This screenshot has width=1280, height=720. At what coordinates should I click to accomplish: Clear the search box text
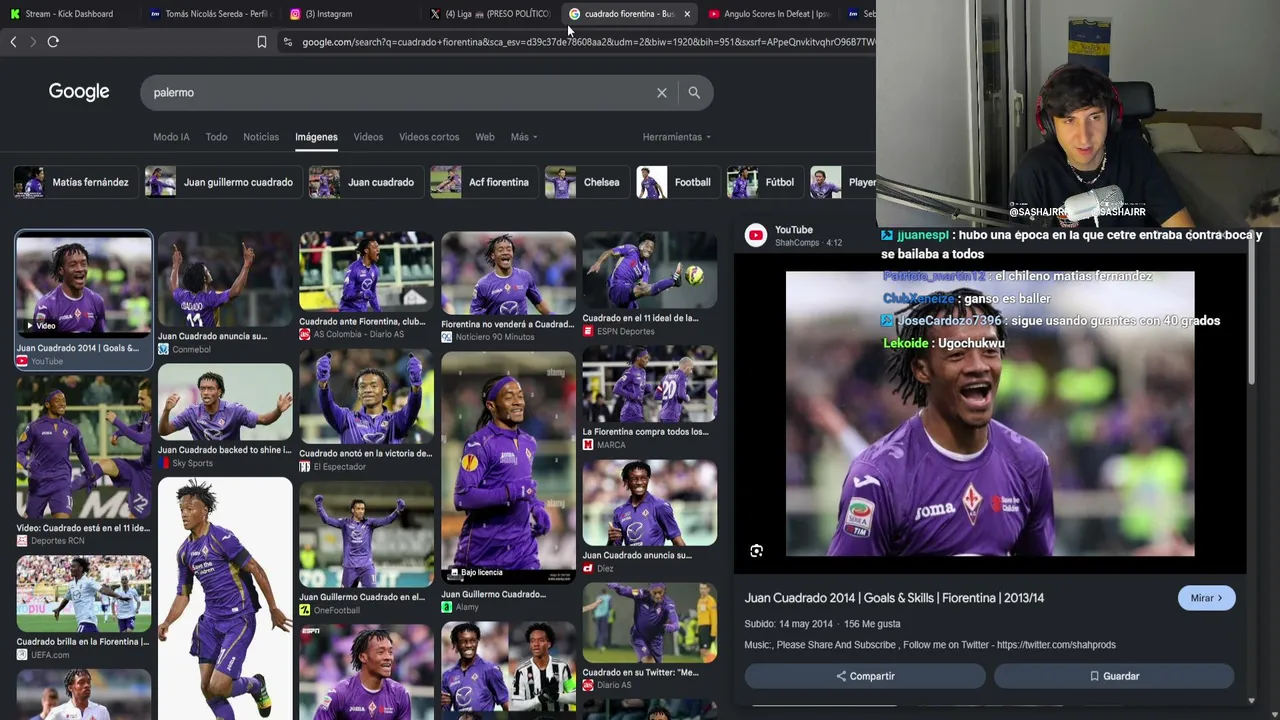pyautogui.click(x=662, y=92)
